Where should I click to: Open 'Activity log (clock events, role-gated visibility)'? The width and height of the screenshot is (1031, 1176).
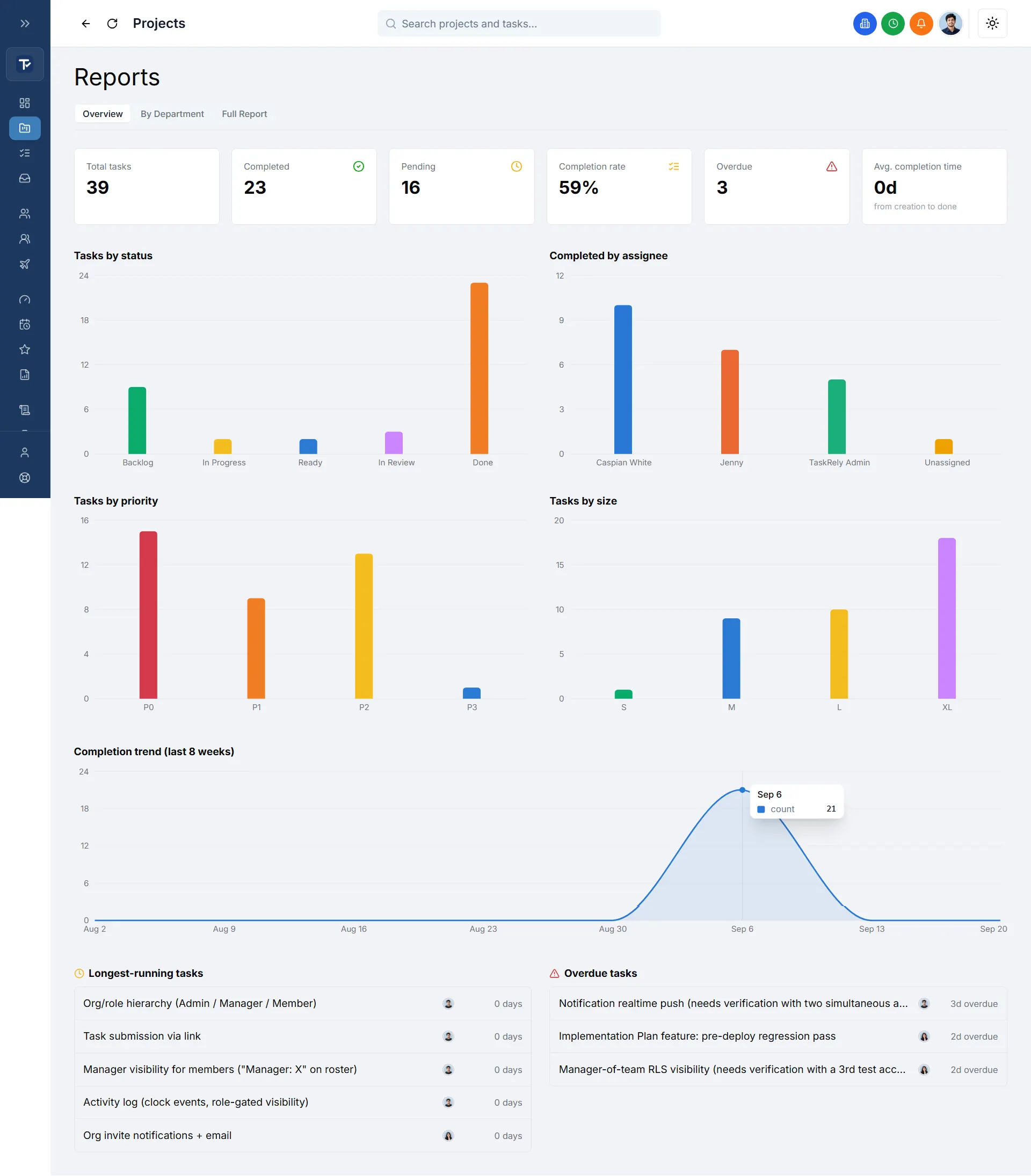pos(303,1102)
